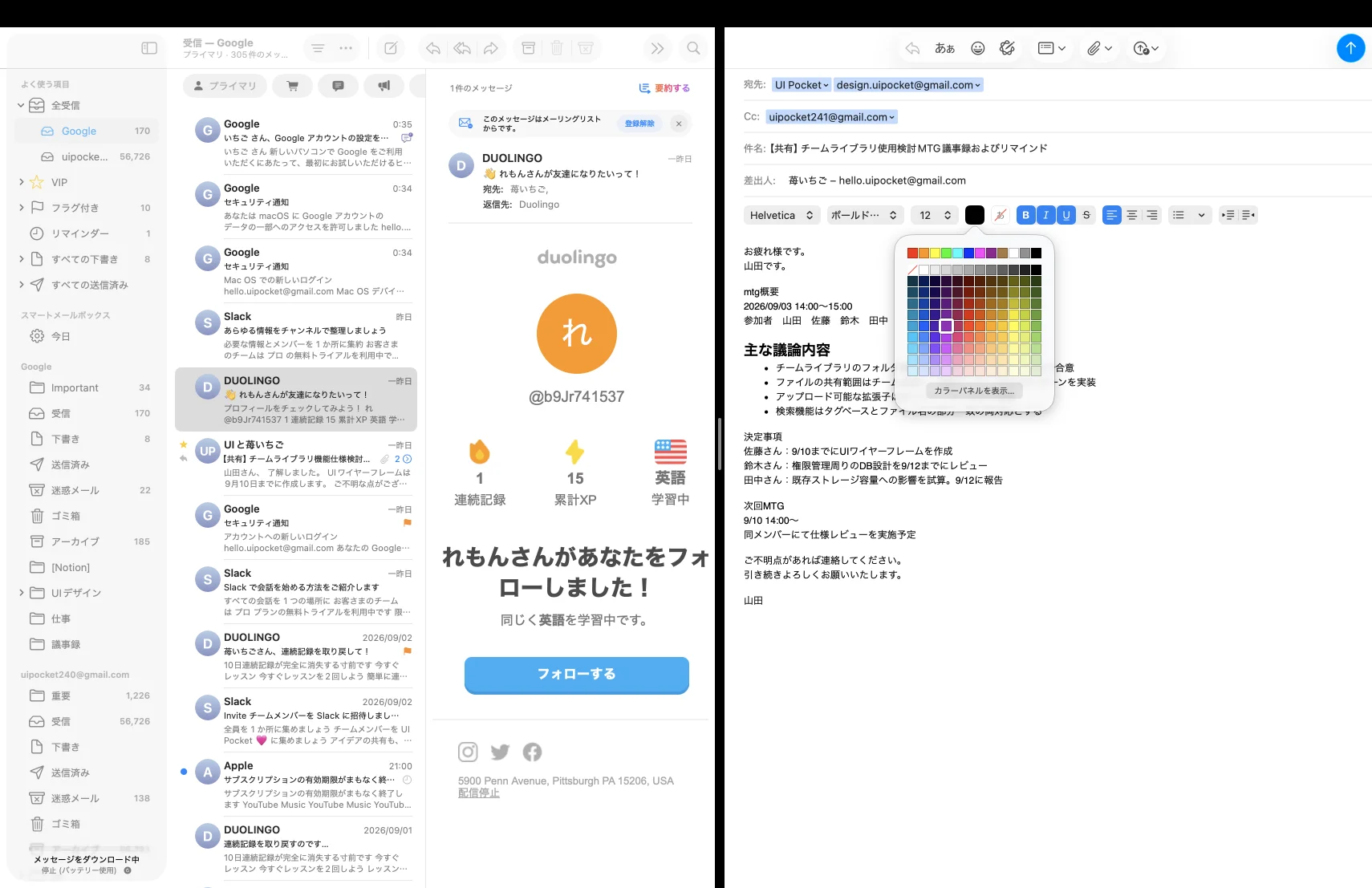The width and height of the screenshot is (1372, 888).
Task: Toggle Underline formatting button
Action: tap(1066, 215)
